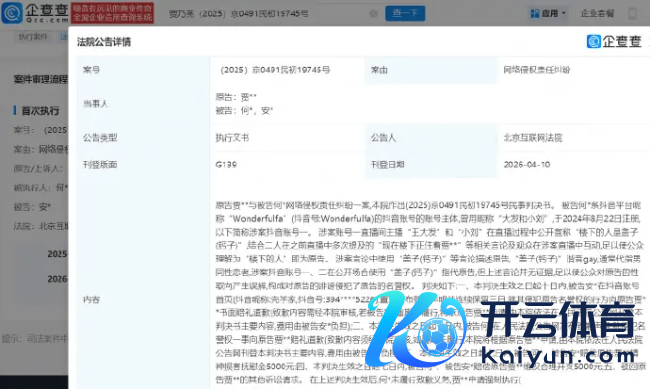Select the 被告：安* line in background page
Viewport: 650px width, 389px height.
click(x=32, y=207)
